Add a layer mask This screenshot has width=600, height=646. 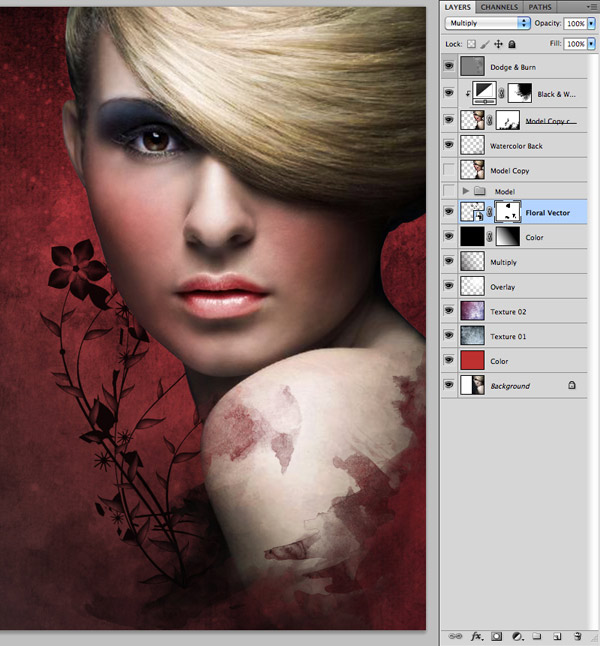pos(497,635)
